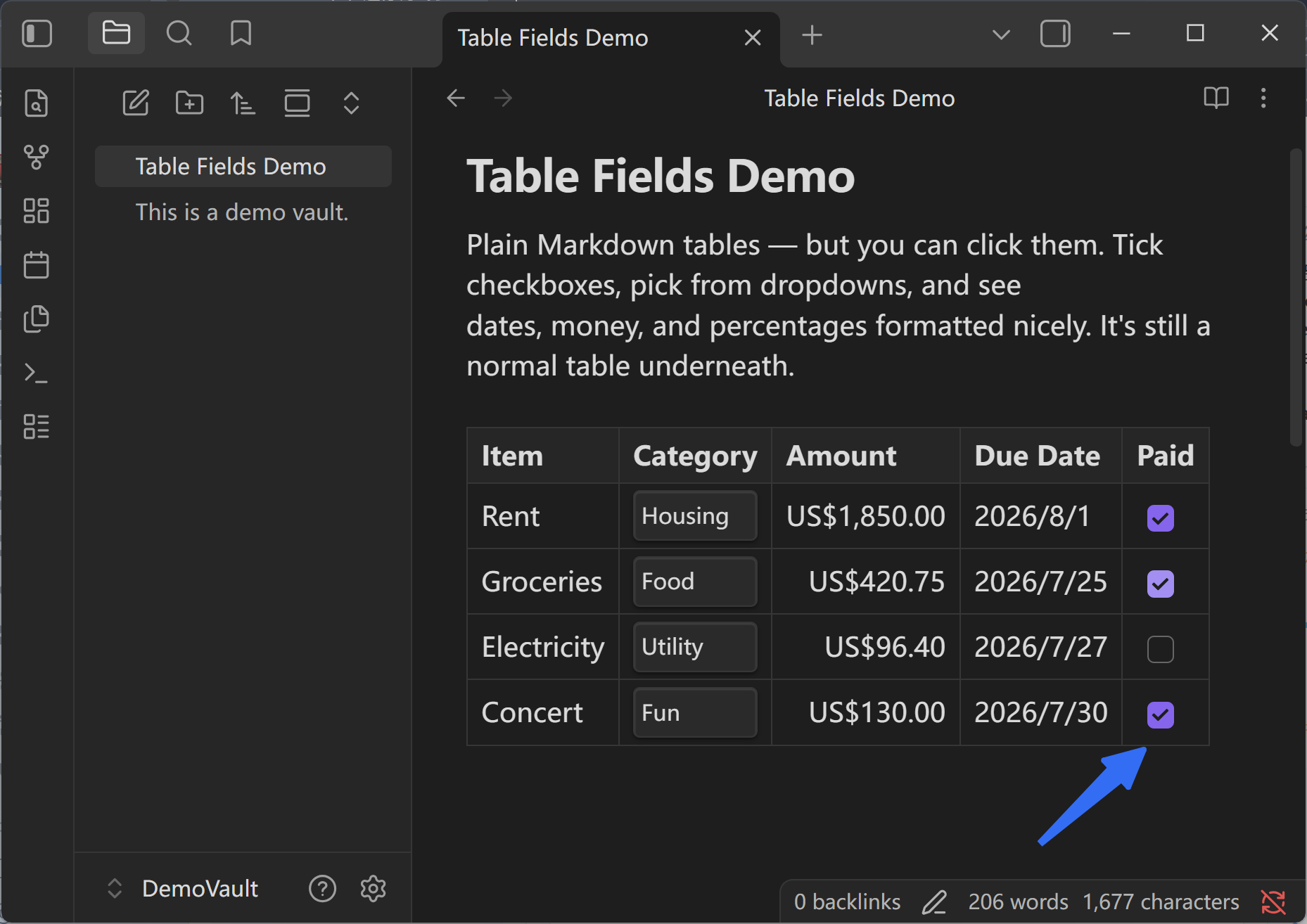Click the 2026/8/1 due date cell
The width and height of the screenshot is (1307, 924).
(1041, 516)
